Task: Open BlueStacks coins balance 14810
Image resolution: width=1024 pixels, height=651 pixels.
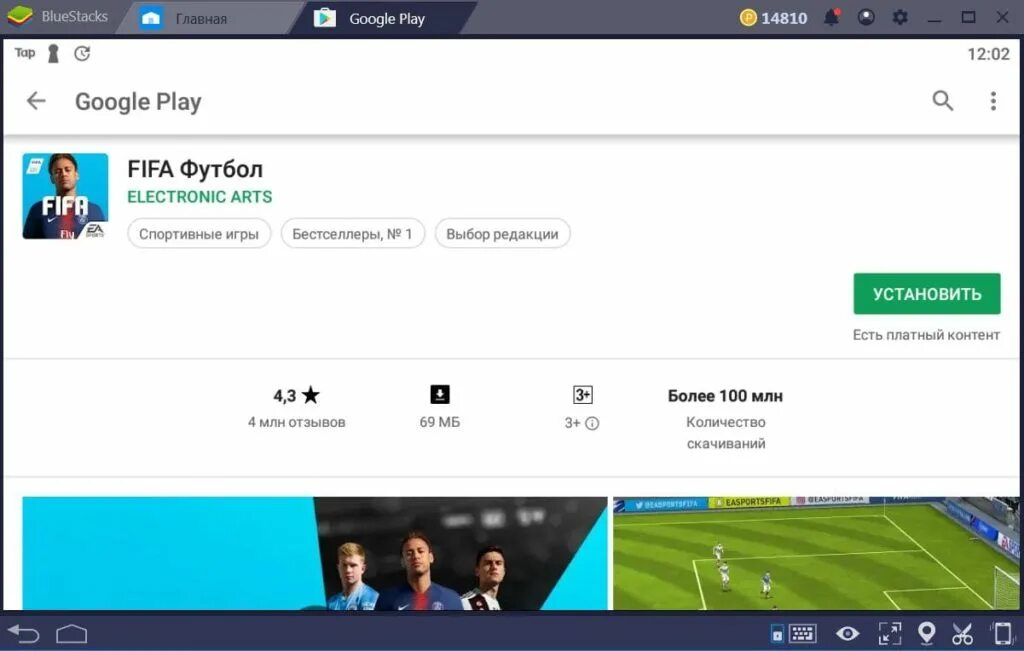Action: point(773,18)
